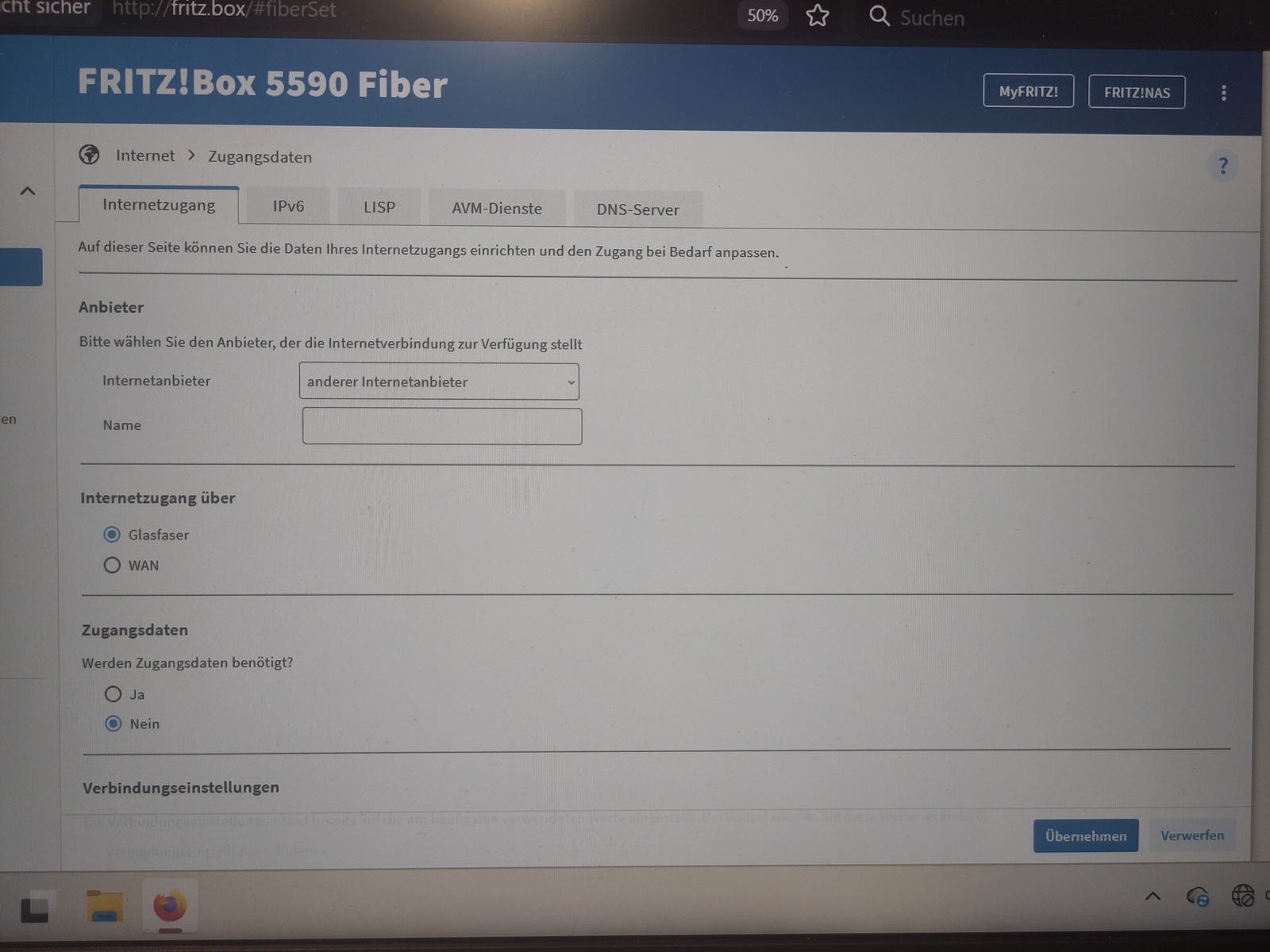The image size is (1270, 952).
Task: Select the WAN radio button
Action: [x=112, y=565]
